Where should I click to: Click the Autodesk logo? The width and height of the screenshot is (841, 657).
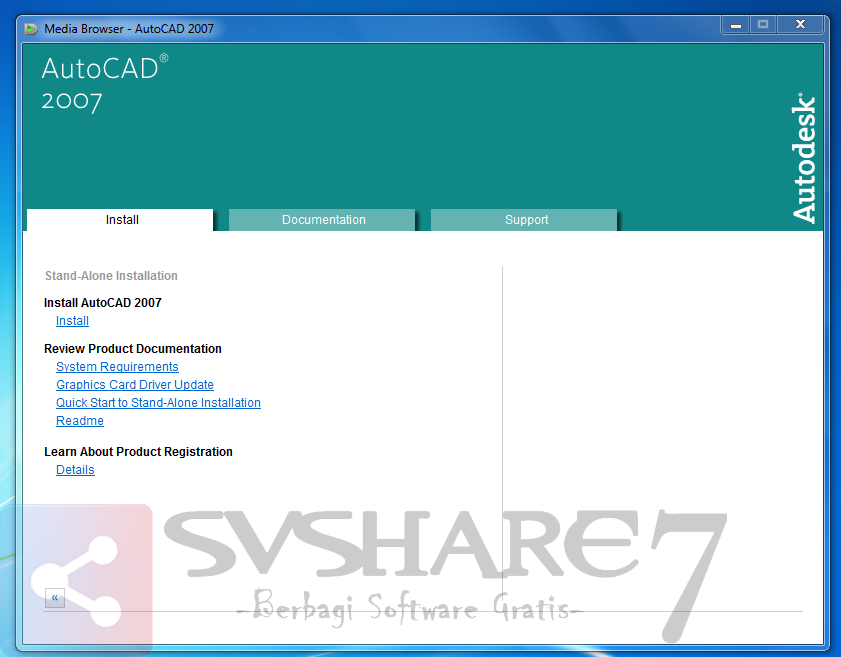803,158
